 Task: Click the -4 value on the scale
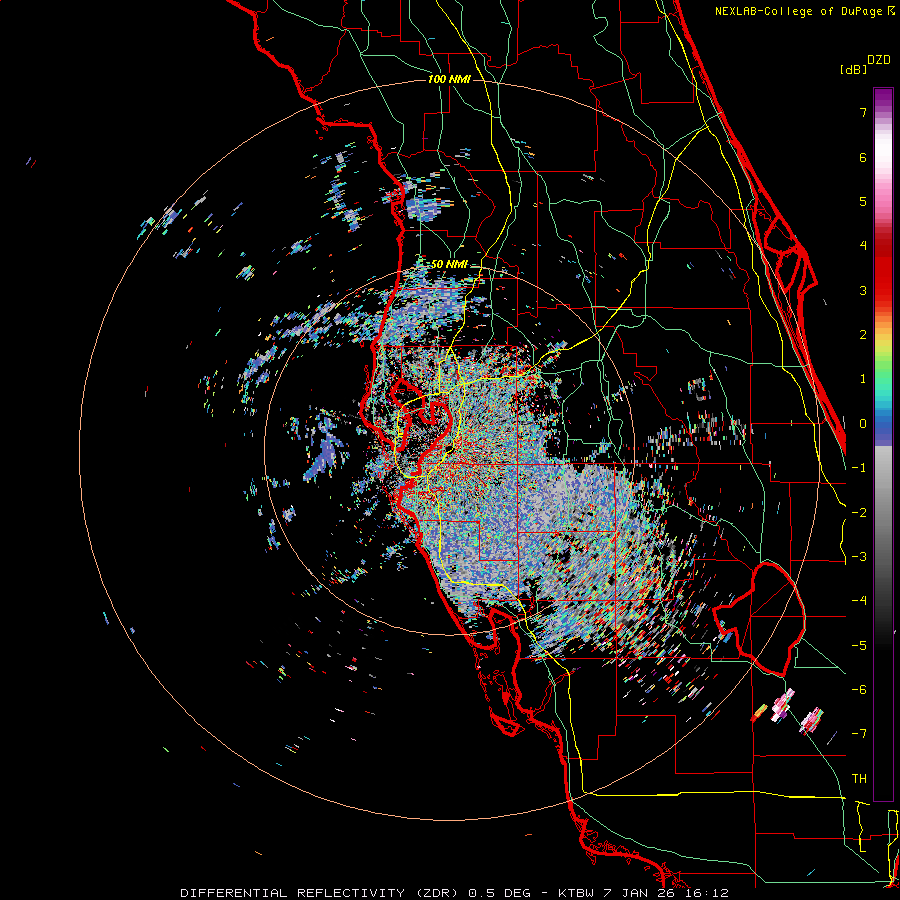tap(859, 601)
